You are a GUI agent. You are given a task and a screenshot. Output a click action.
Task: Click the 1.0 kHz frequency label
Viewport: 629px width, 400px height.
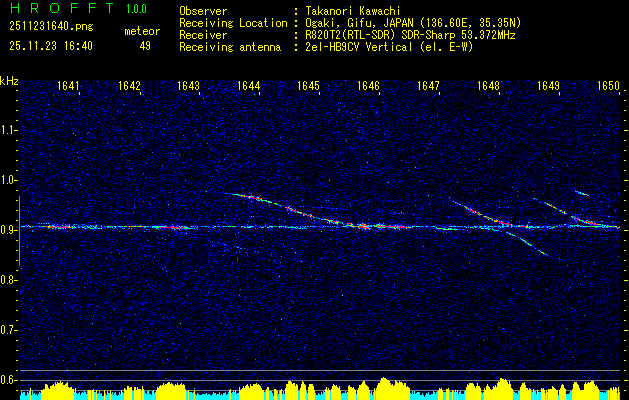point(9,180)
